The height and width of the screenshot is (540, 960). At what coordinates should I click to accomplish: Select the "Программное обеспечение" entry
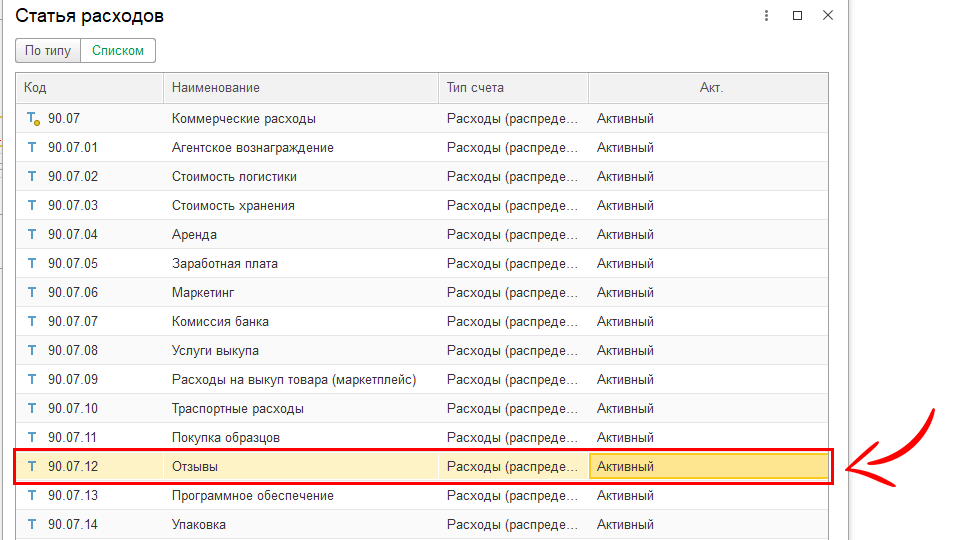(x=252, y=496)
